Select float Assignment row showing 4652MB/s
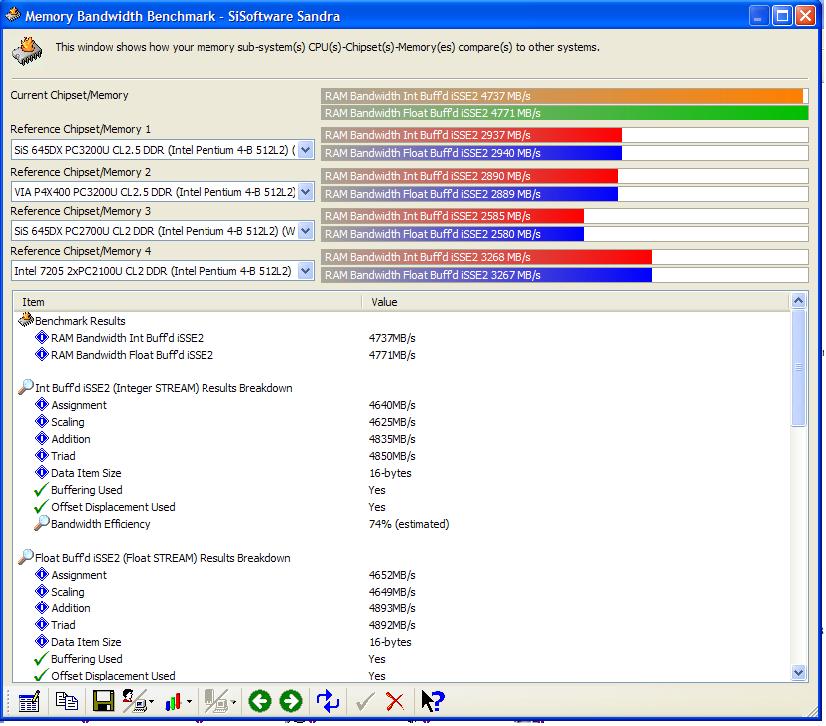The height and width of the screenshot is (726, 826). click(401, 575)
